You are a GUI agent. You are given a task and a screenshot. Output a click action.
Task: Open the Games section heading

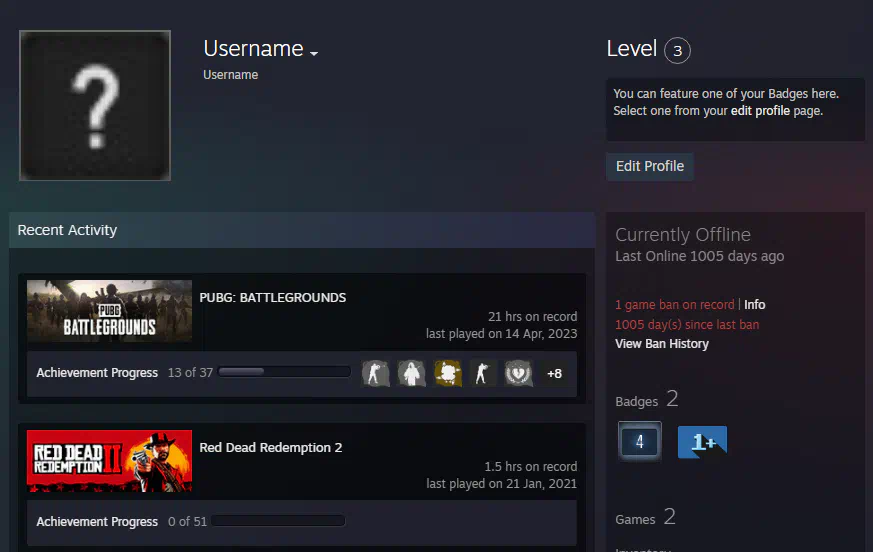coord(635,519)
